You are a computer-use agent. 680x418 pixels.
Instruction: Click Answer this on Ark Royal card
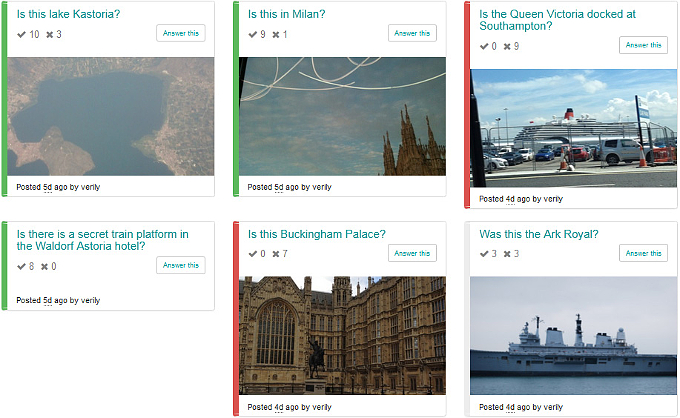644,253
